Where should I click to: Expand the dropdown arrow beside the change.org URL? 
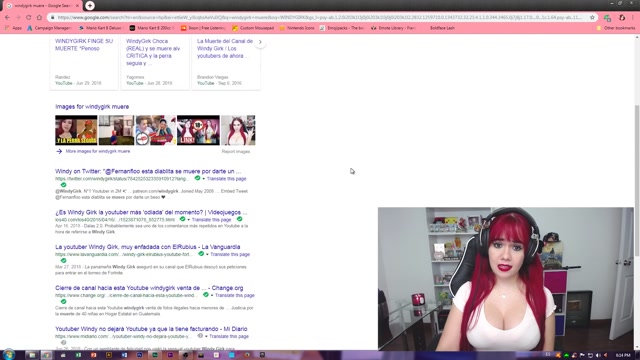[x=212, y=295]
